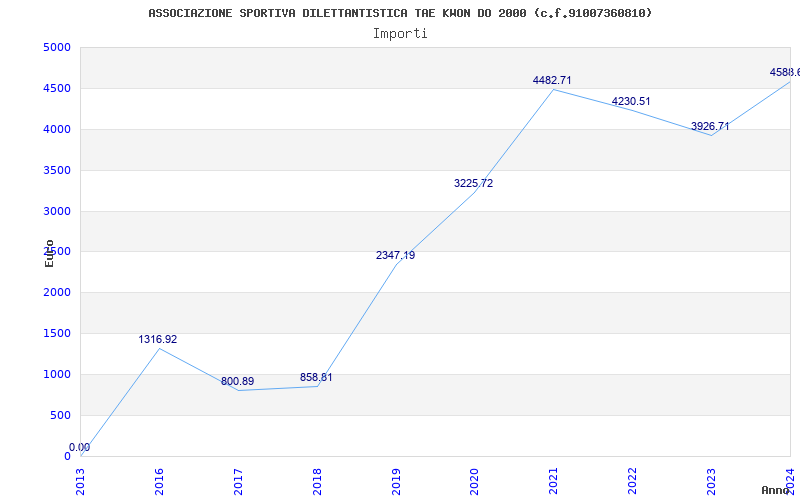Select the 3000 y-axis tick label
800x500 pixels.
[57, 211]
